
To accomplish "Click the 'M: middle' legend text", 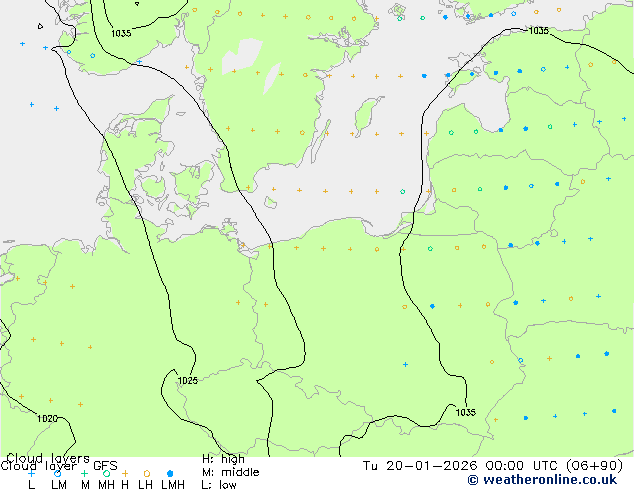I will pos(230,472).
